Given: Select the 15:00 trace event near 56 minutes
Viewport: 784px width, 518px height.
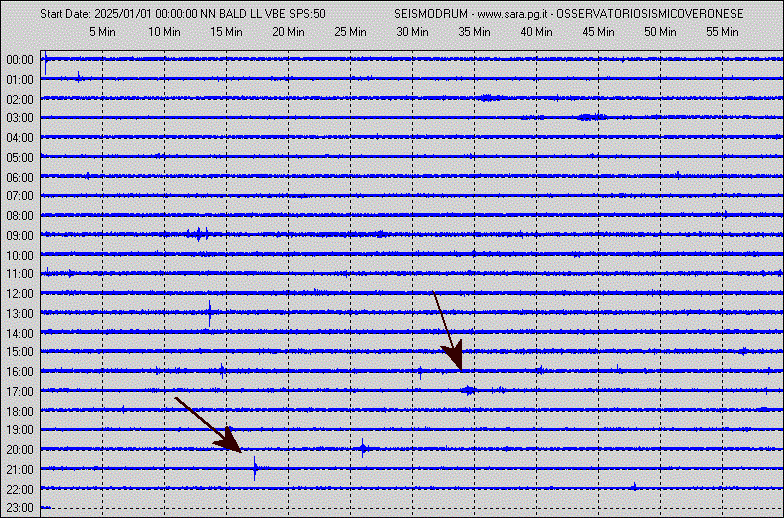Looking at the screenshot, I should pos(743,351).
